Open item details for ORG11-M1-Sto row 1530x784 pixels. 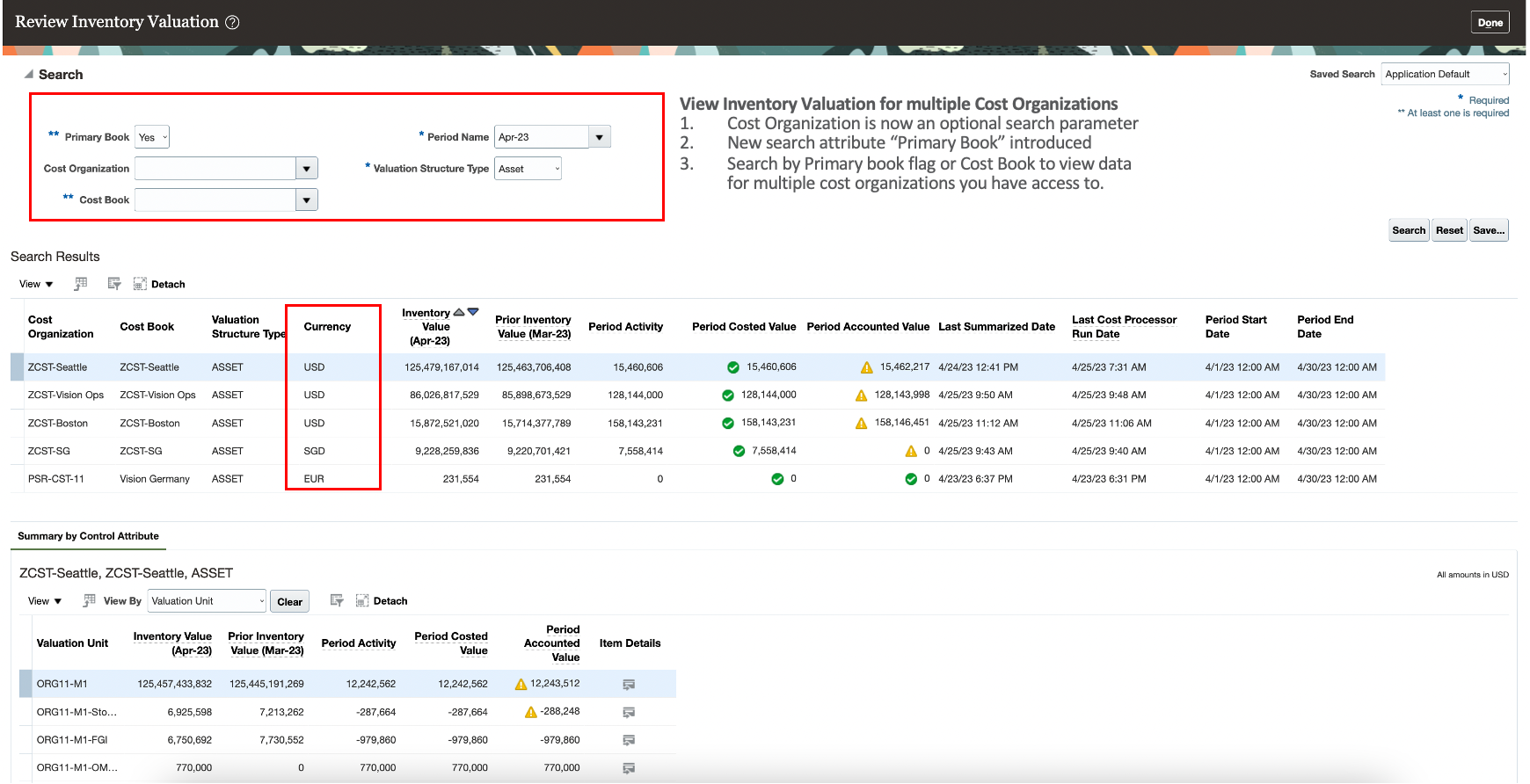coord(629,712)
